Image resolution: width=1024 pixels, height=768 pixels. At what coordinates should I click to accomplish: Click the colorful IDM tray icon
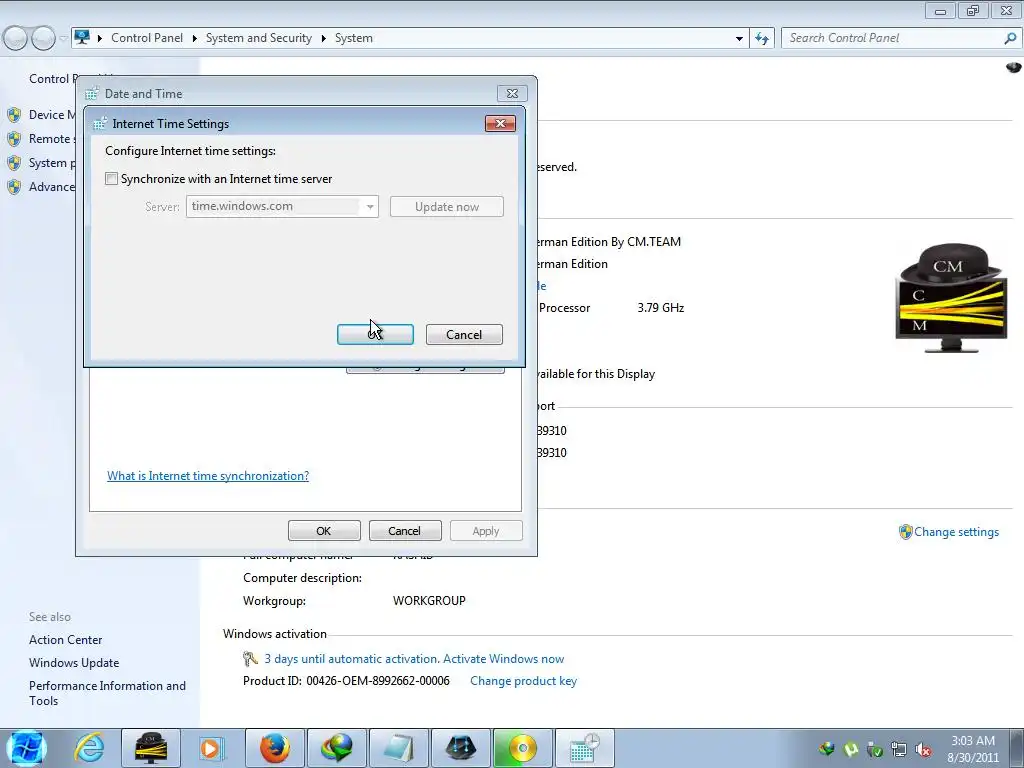click(827, 749)
